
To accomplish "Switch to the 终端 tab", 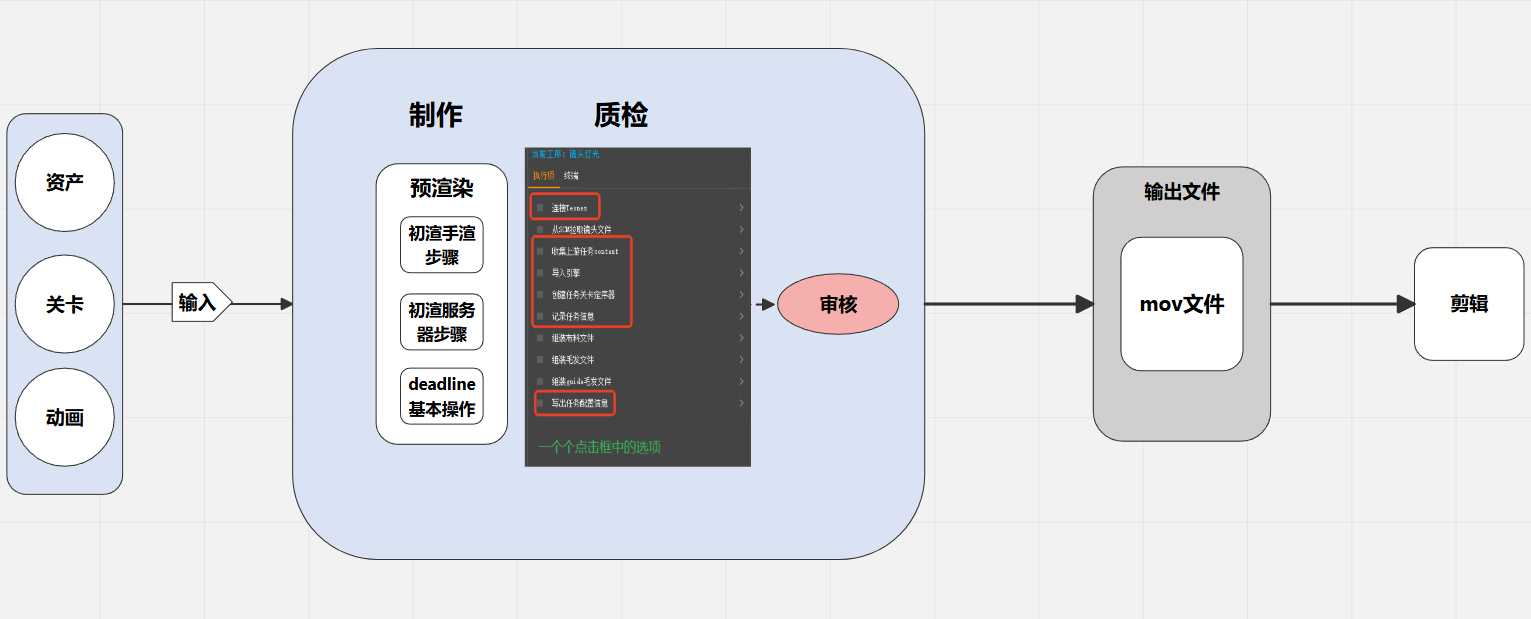I will (571, 176).
